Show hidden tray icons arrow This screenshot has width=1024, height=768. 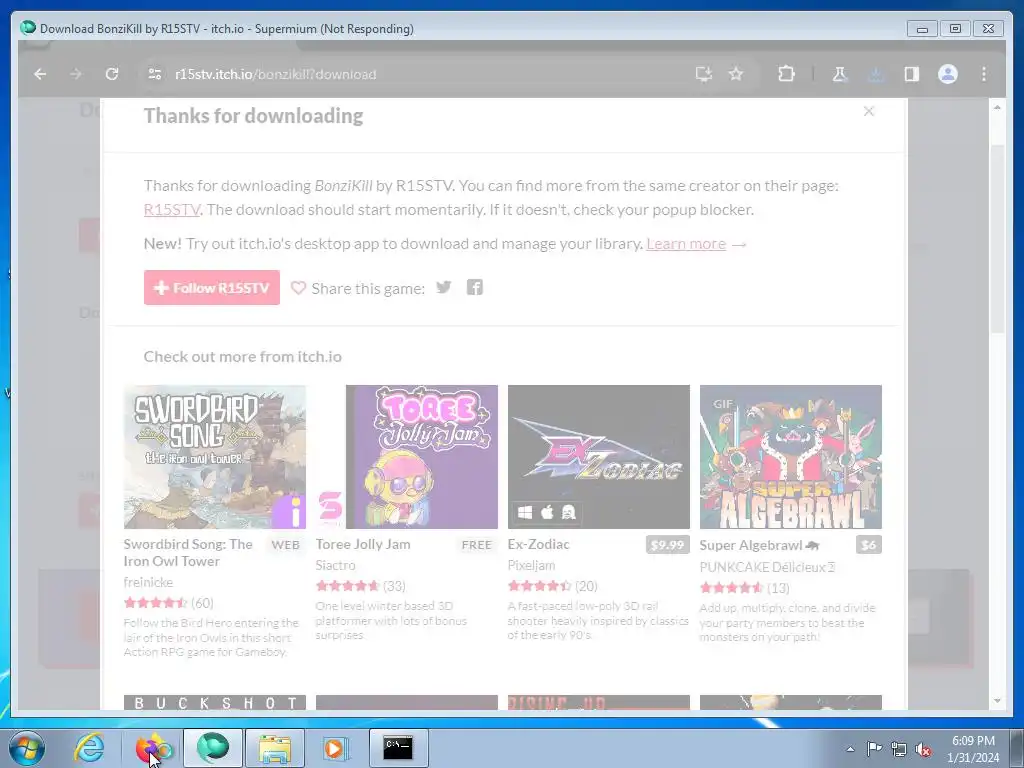click(850, 749)
